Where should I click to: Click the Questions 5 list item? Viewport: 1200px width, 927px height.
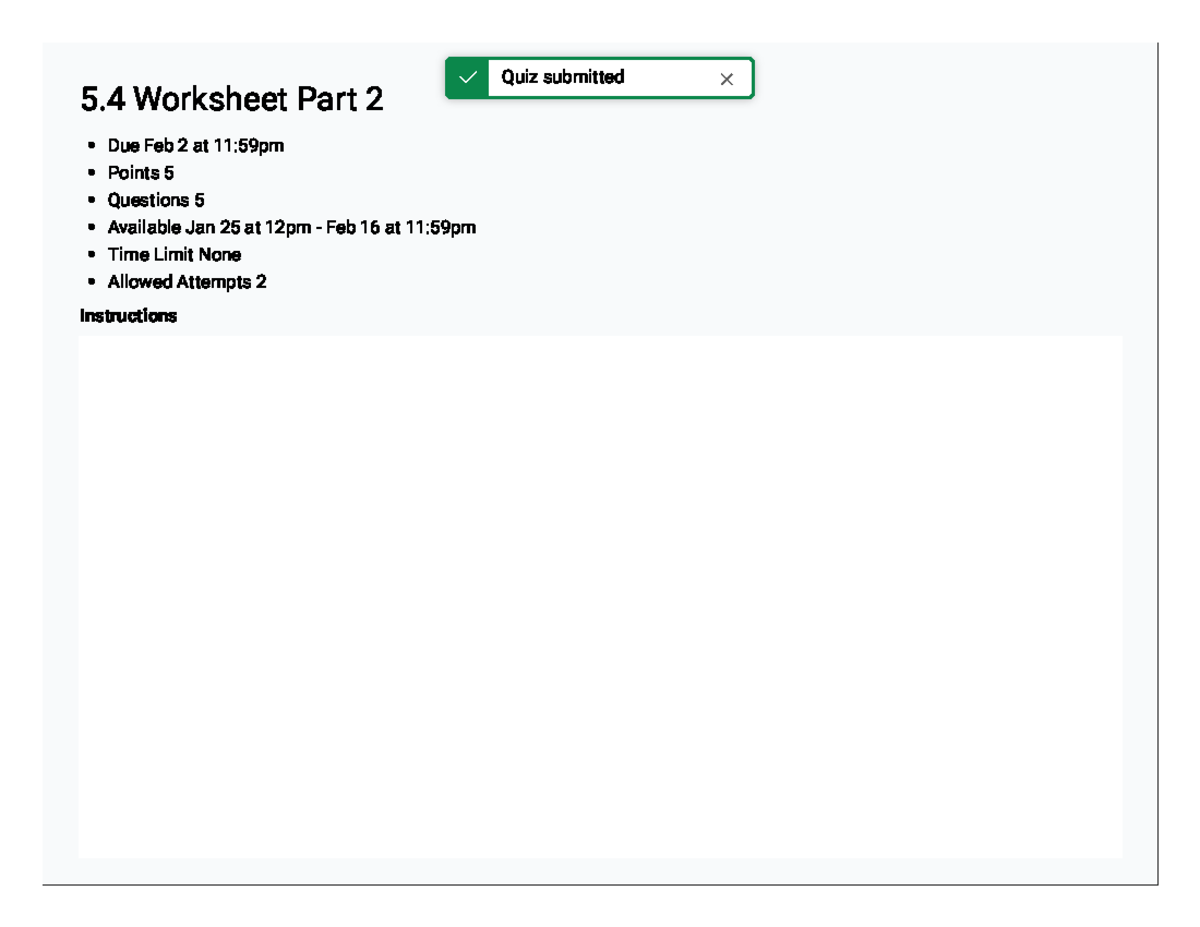pos(156,200)
